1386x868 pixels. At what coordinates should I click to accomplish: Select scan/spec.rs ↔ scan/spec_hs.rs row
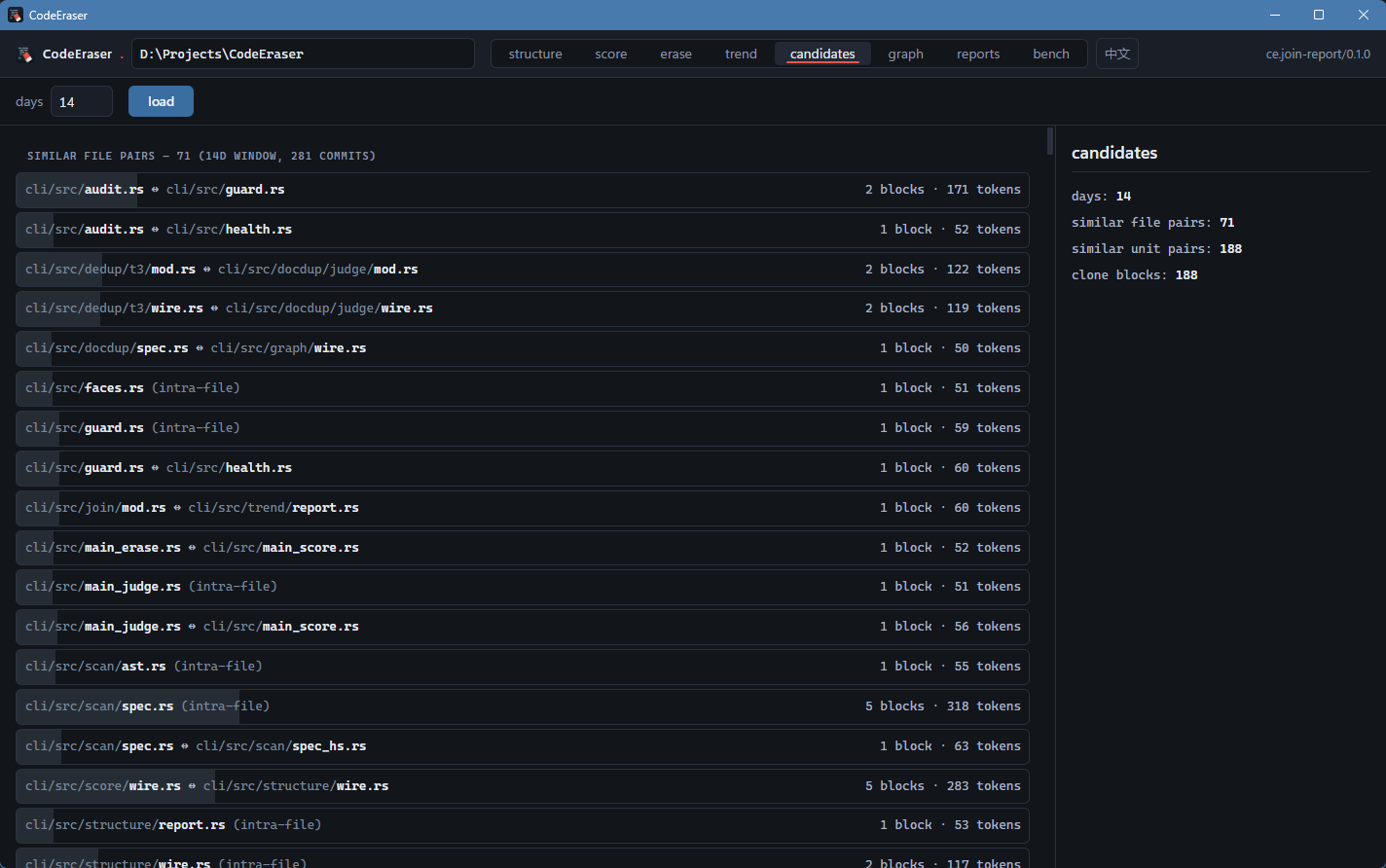pyautogui.click(x=523, y=746)
